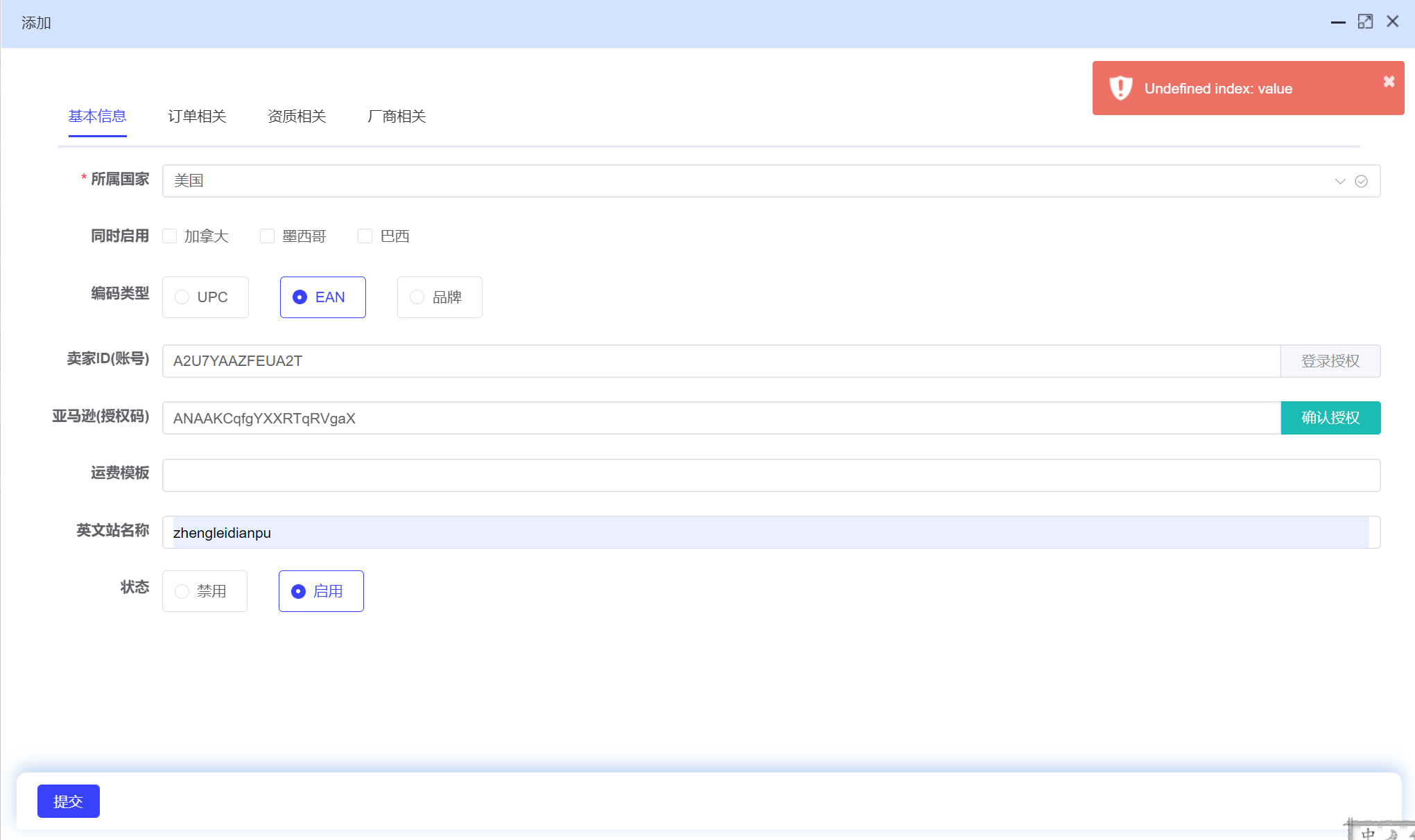Dismiss the Undefined index error notification
The width and height of the screenshot is (1415, 840).
(1389, 82)
